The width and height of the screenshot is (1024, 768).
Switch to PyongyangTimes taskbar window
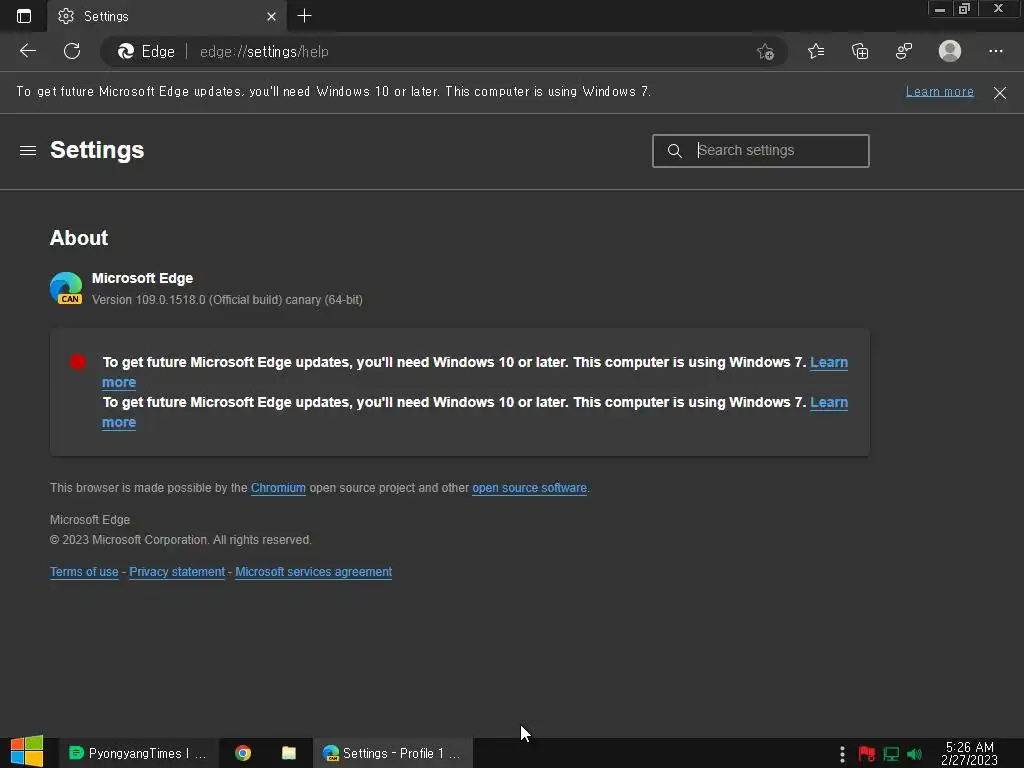coord(138,754)
